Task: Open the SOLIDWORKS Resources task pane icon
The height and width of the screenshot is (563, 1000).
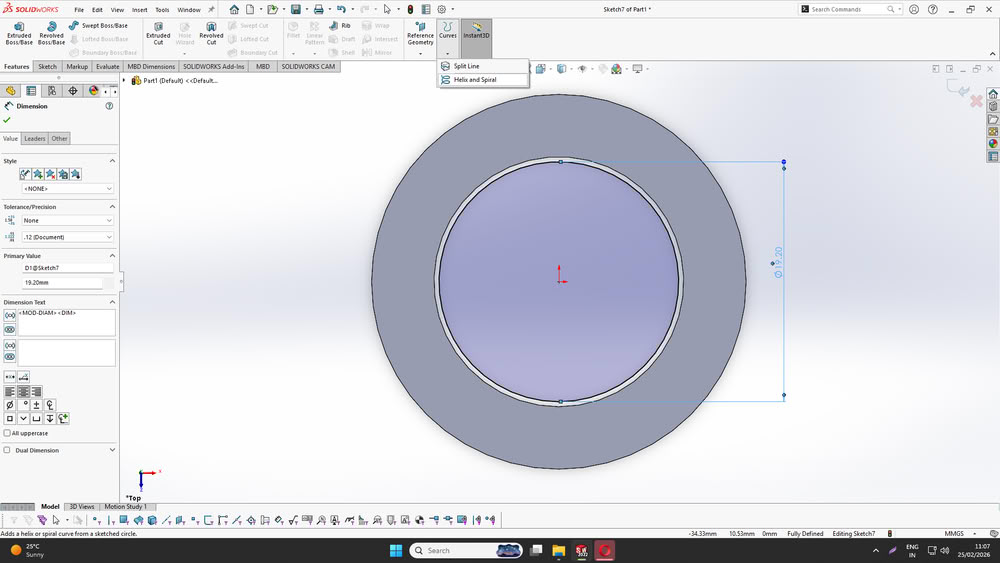Action: coord(993,94)
